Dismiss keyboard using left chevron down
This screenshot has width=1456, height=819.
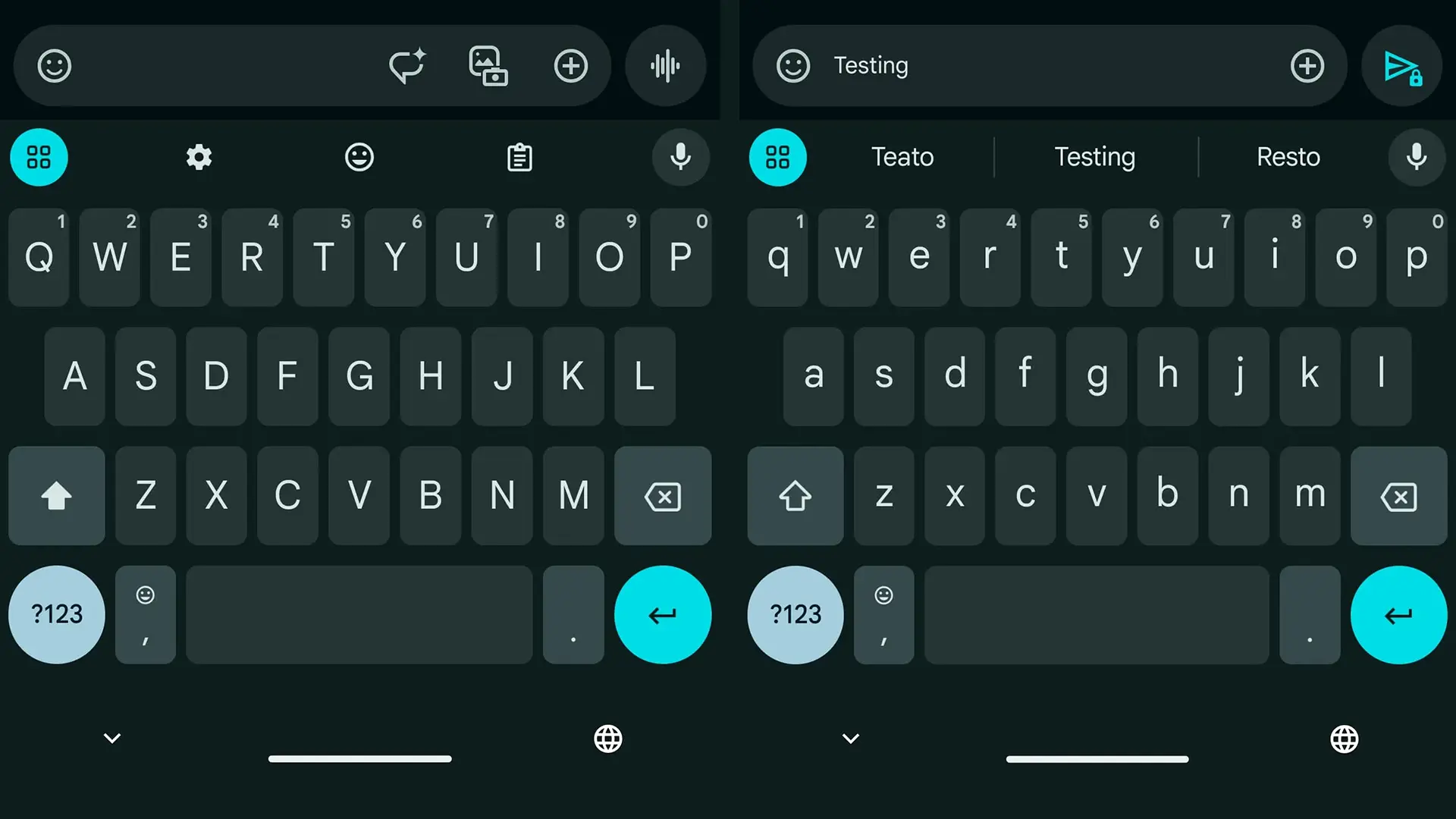(x=112, y=738)
